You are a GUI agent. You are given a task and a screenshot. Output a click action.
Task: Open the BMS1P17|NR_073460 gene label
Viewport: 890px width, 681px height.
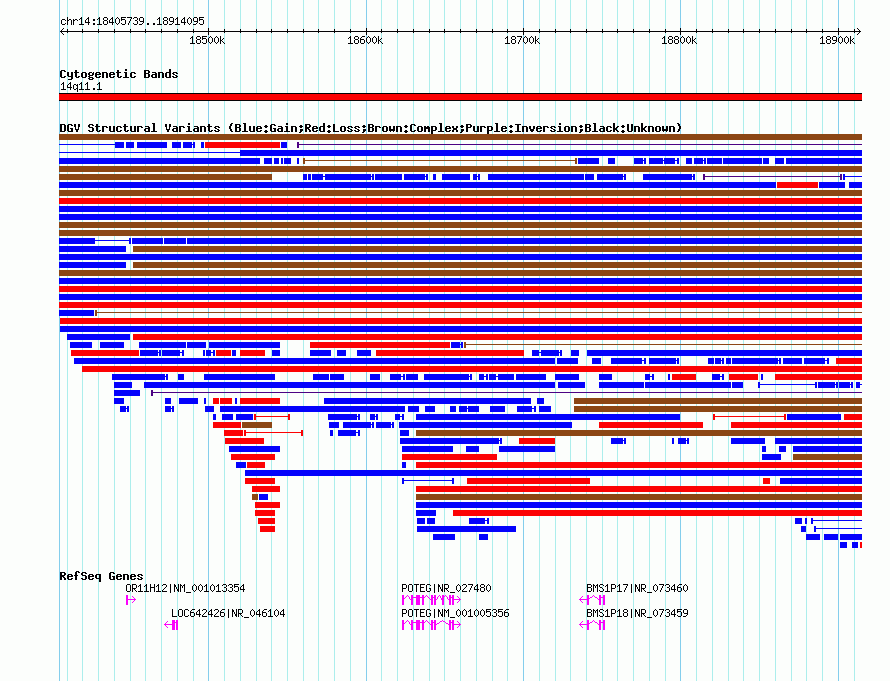point(637,588)
